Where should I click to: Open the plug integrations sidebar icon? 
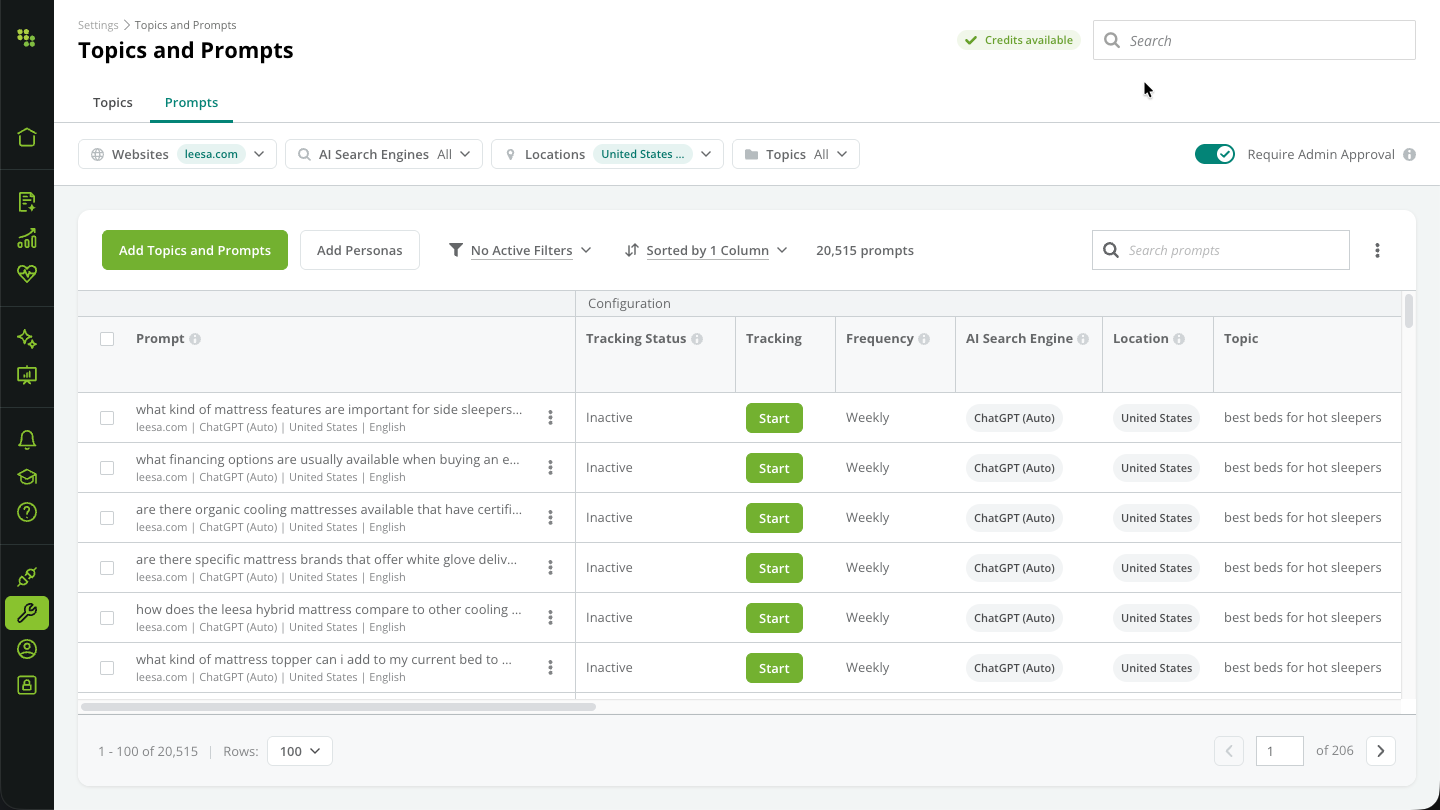pos(27,577)
